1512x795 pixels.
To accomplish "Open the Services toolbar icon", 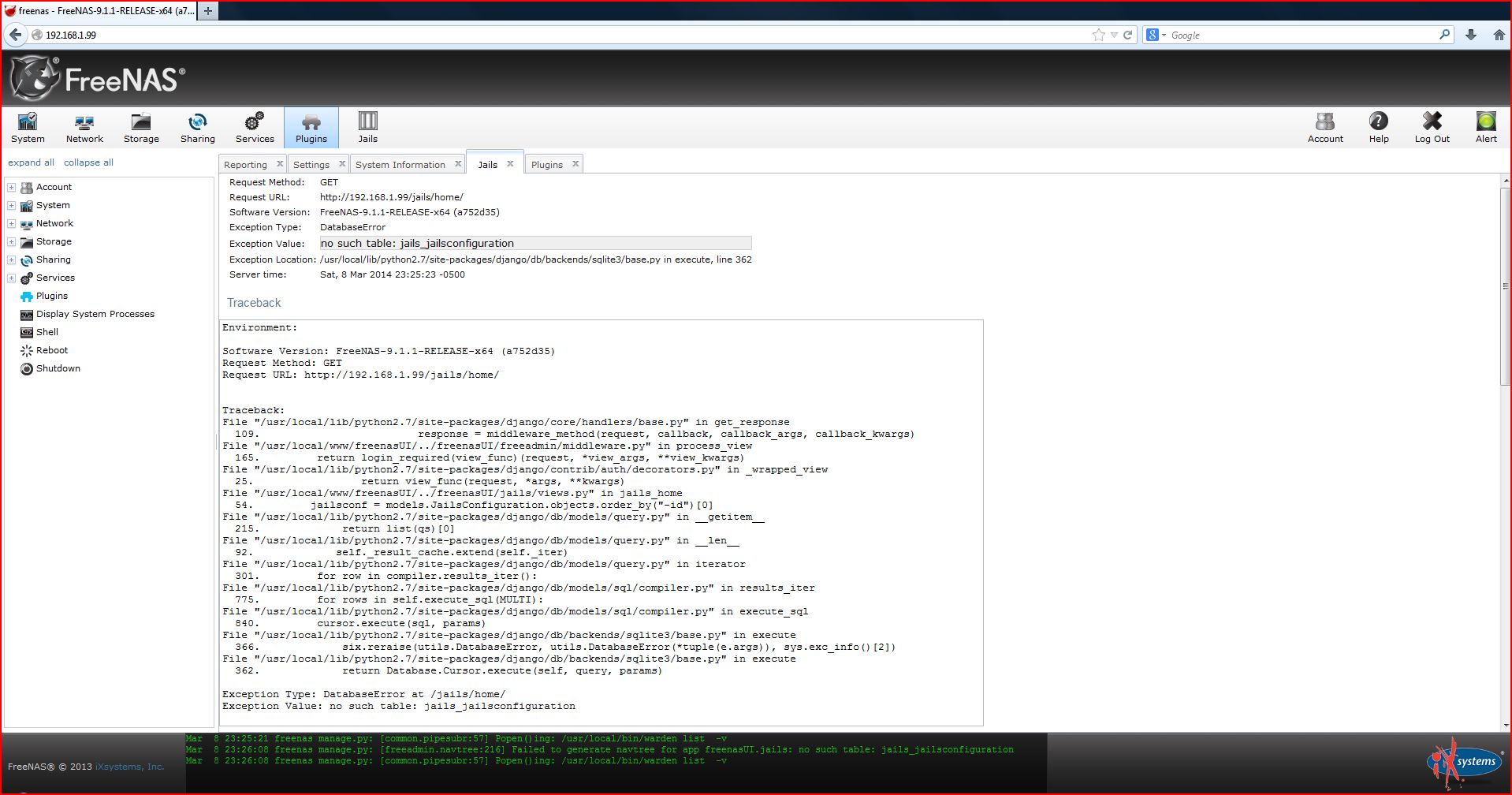I will (x=255, y=128).
